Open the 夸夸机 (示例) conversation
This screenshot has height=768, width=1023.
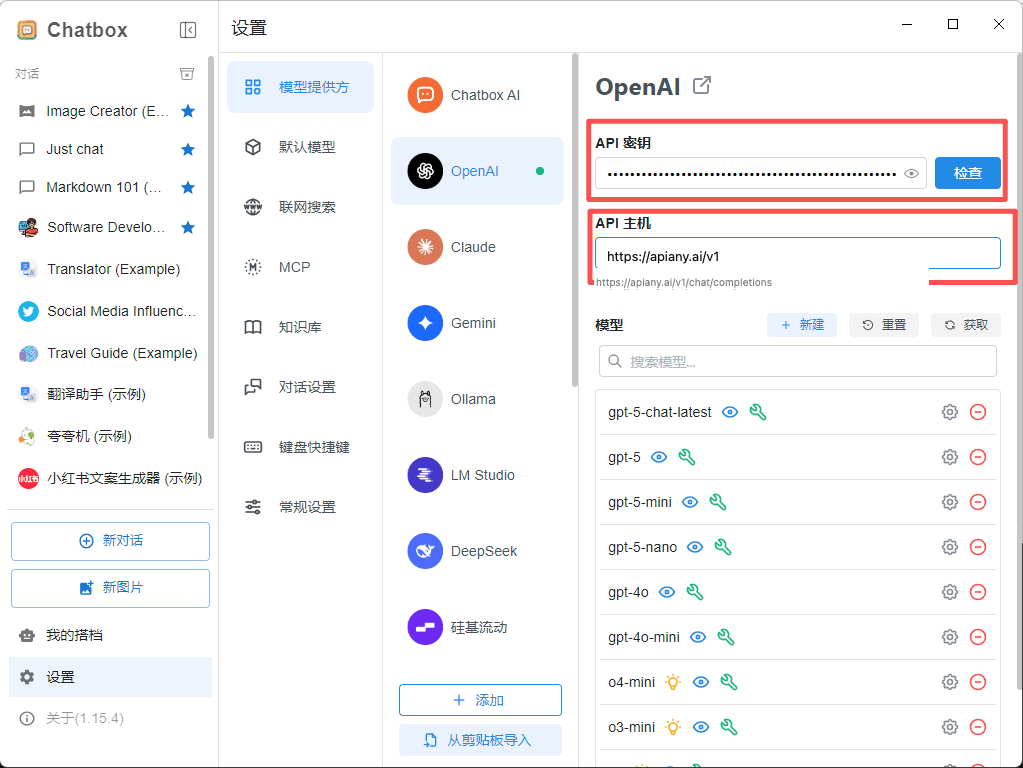point(108,436)
